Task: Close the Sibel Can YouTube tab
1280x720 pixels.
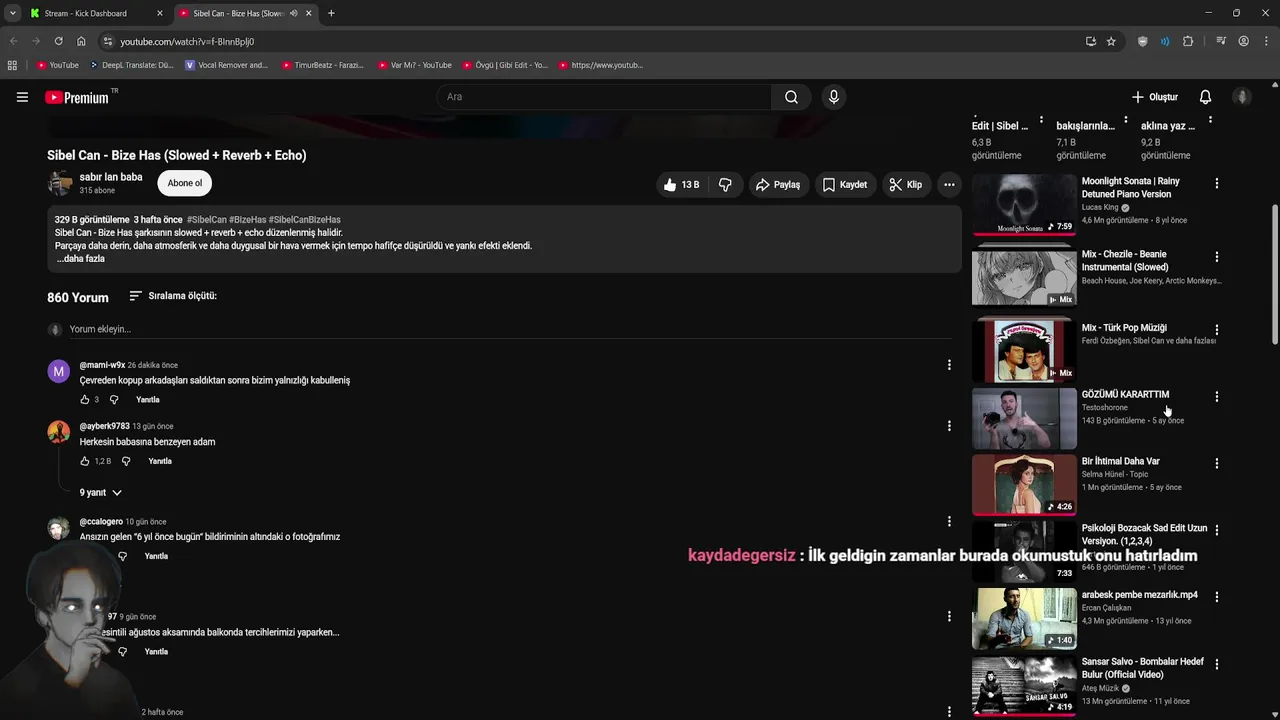Action: [309, 13]
